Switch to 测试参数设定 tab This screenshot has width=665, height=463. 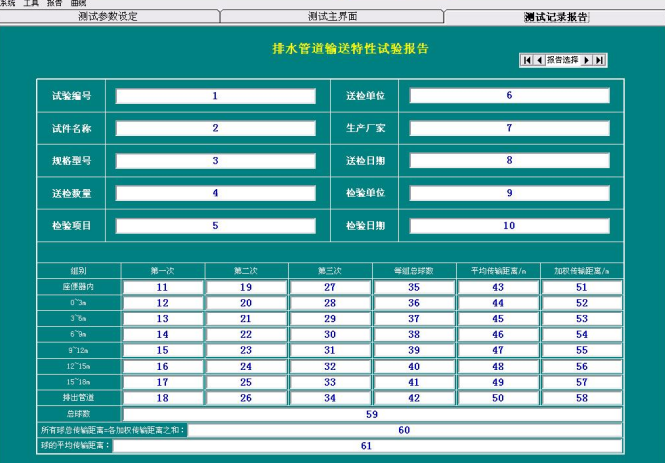click(108, 17)
